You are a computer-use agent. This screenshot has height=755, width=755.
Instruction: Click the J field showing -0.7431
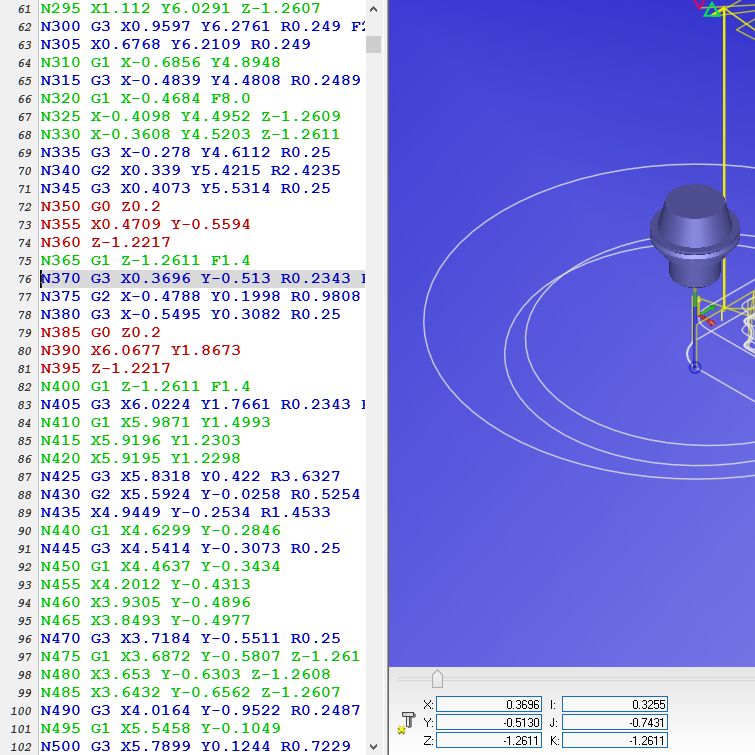(615, 722)
